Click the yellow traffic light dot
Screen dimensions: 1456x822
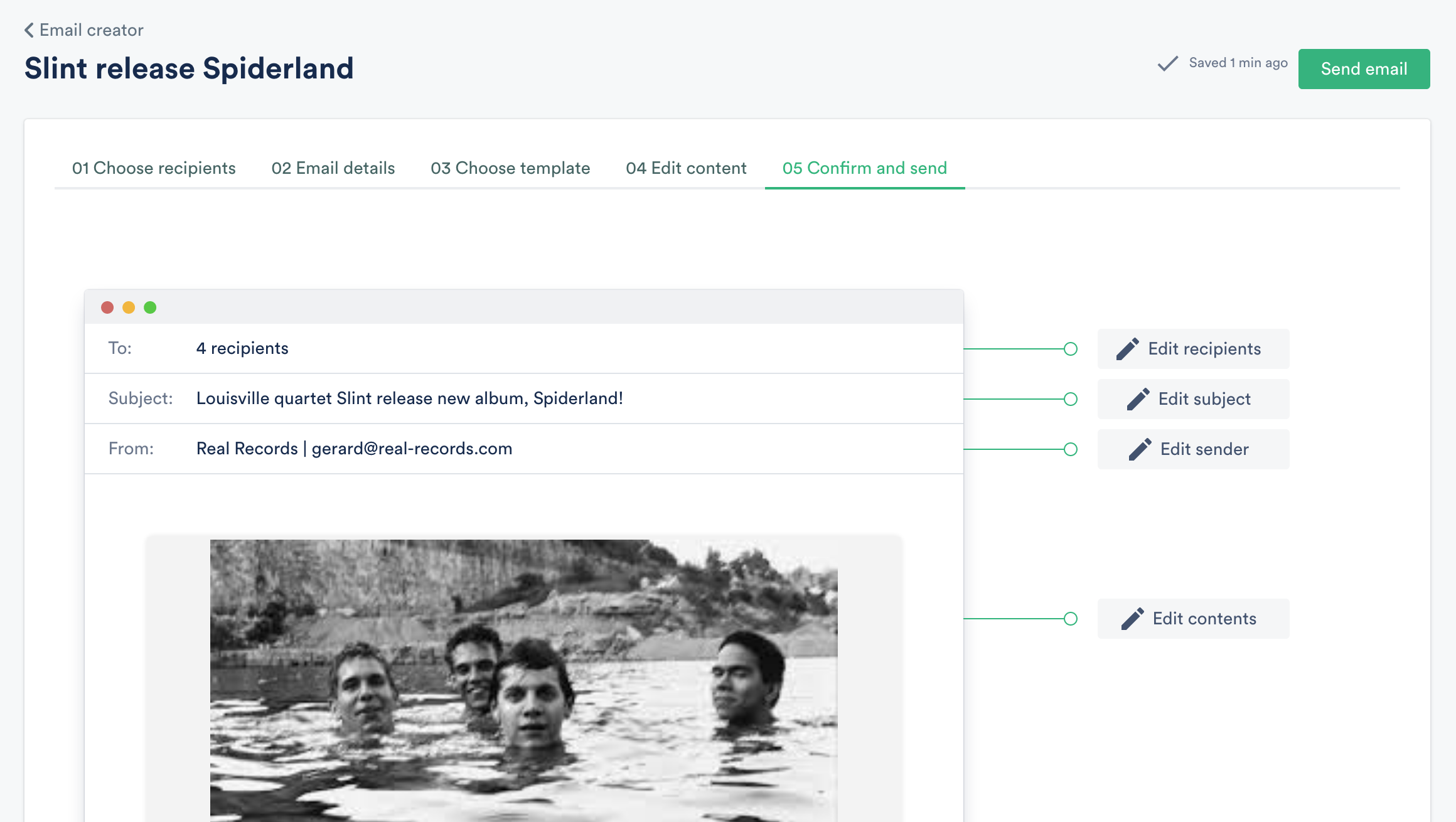click(129, 307)
